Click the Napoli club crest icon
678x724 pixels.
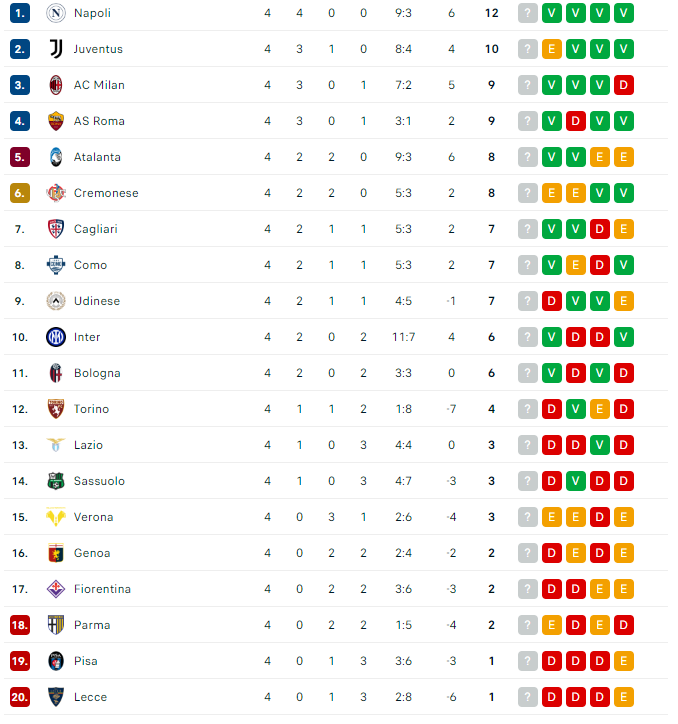point(56,13)
